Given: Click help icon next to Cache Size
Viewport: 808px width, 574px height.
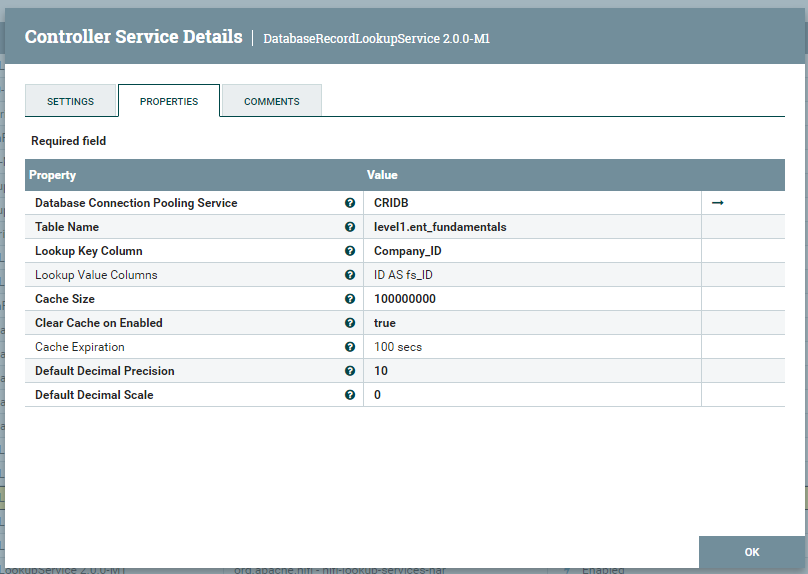Looking at the screenshot, I should click(x=350, y=299).
